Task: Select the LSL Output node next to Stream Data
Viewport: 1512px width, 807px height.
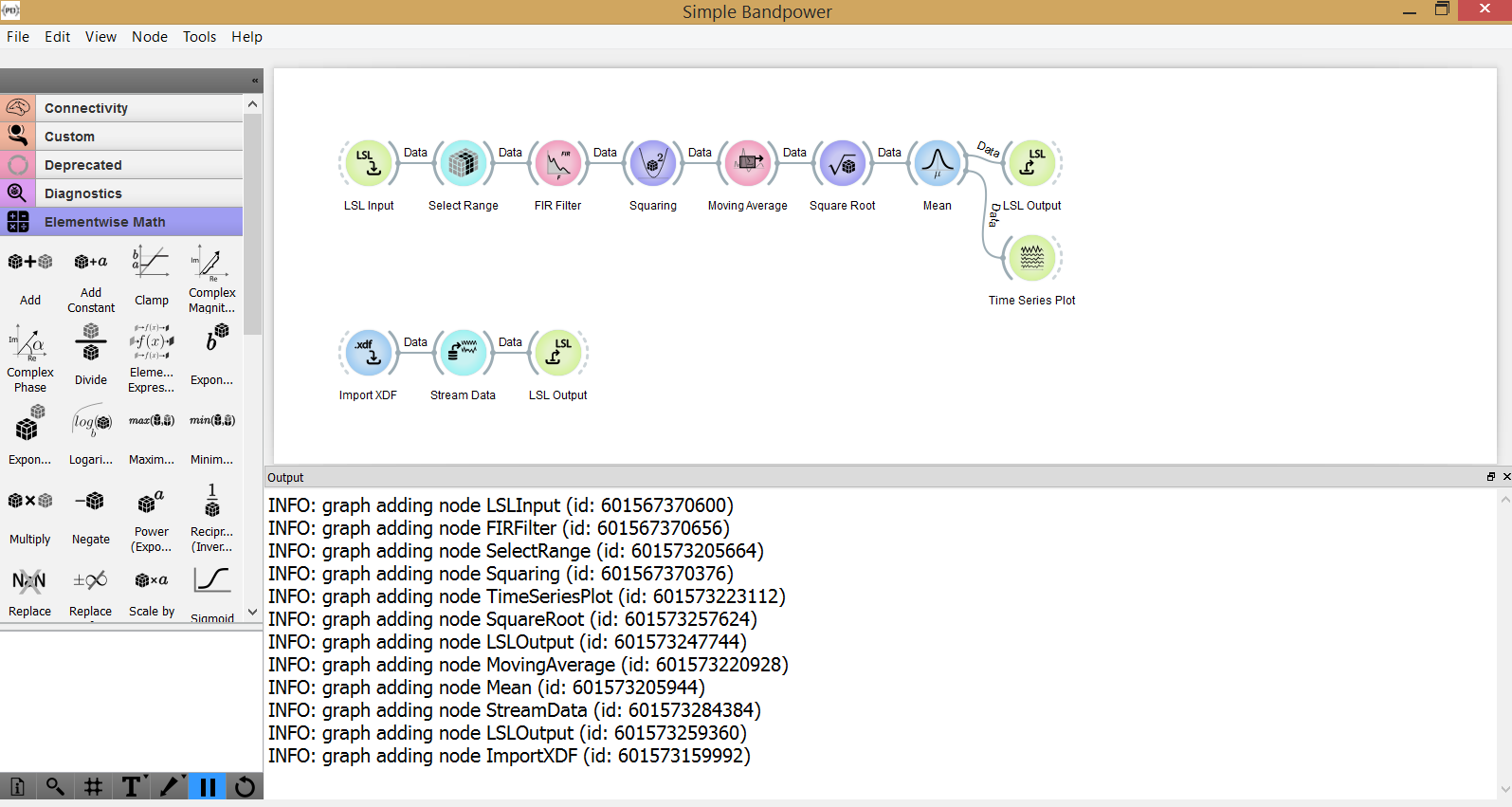Action: click(x=558, y=353)
